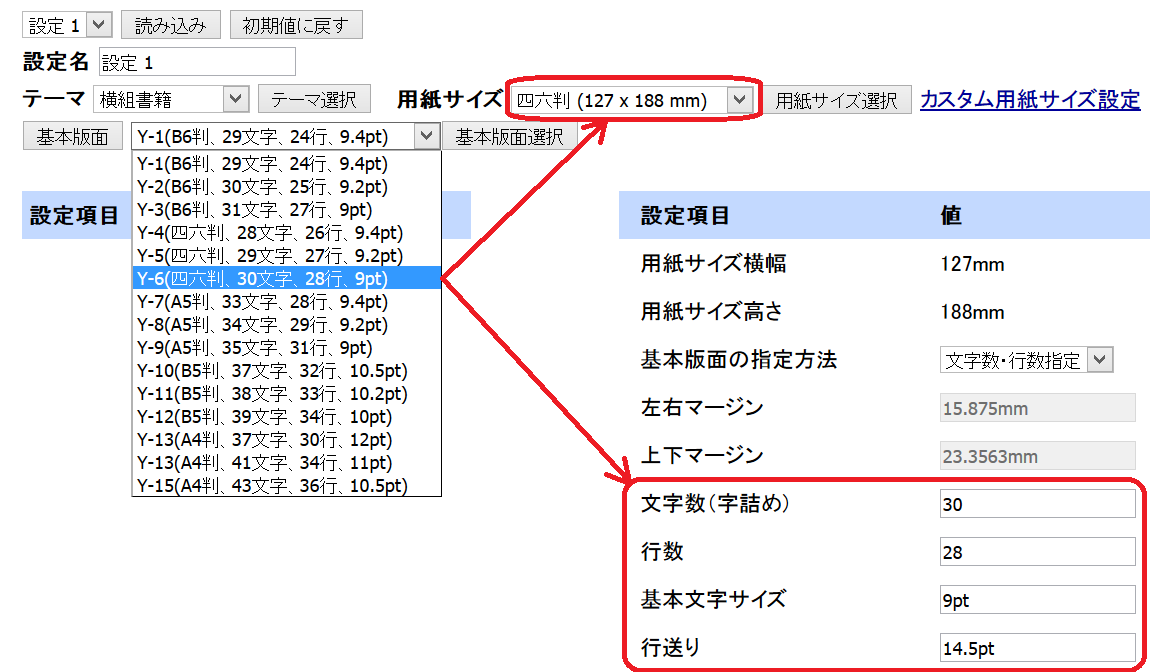Click the 初期値に戻す button
The image size is (1150, 672).
point(296,25)
